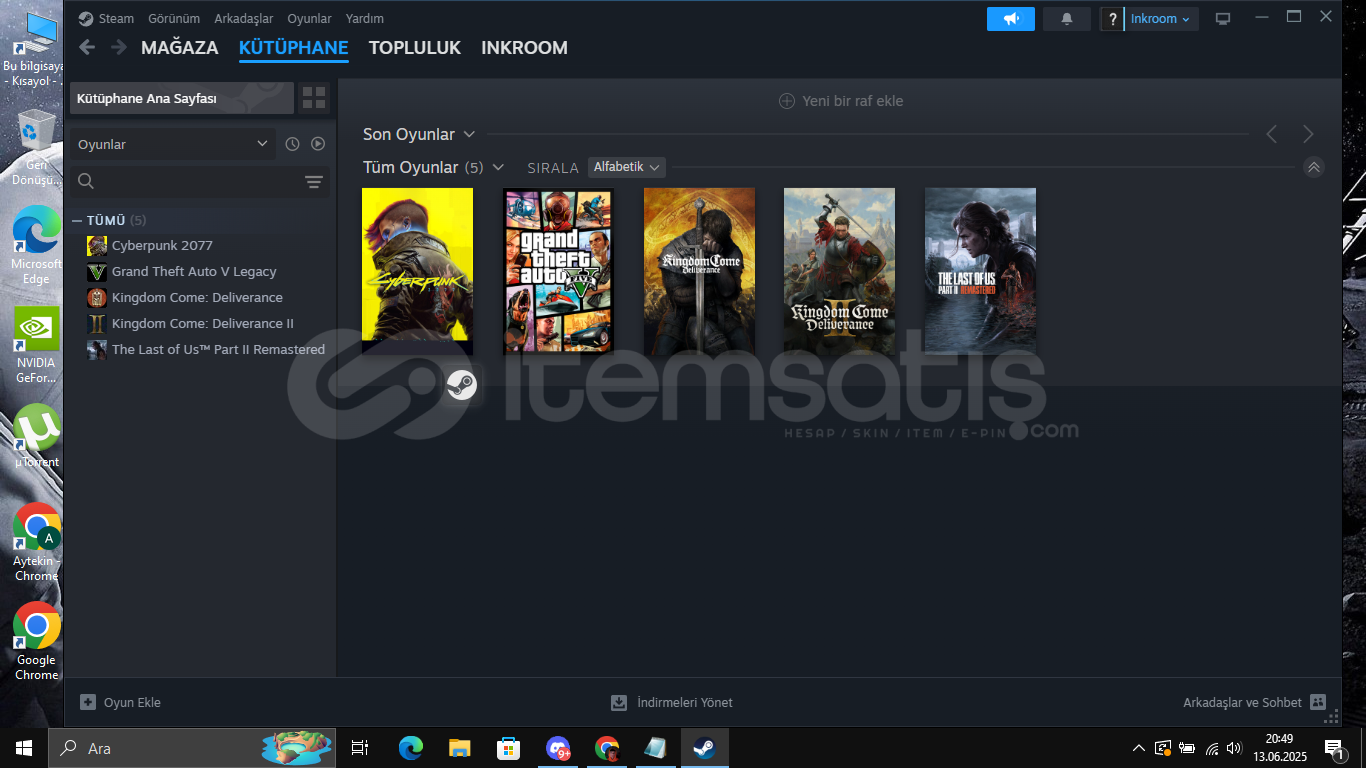The image size is (1366, 768).
Task: Select Kingdom Come: Deliverance II cover
Action: [x=839, y=270]
